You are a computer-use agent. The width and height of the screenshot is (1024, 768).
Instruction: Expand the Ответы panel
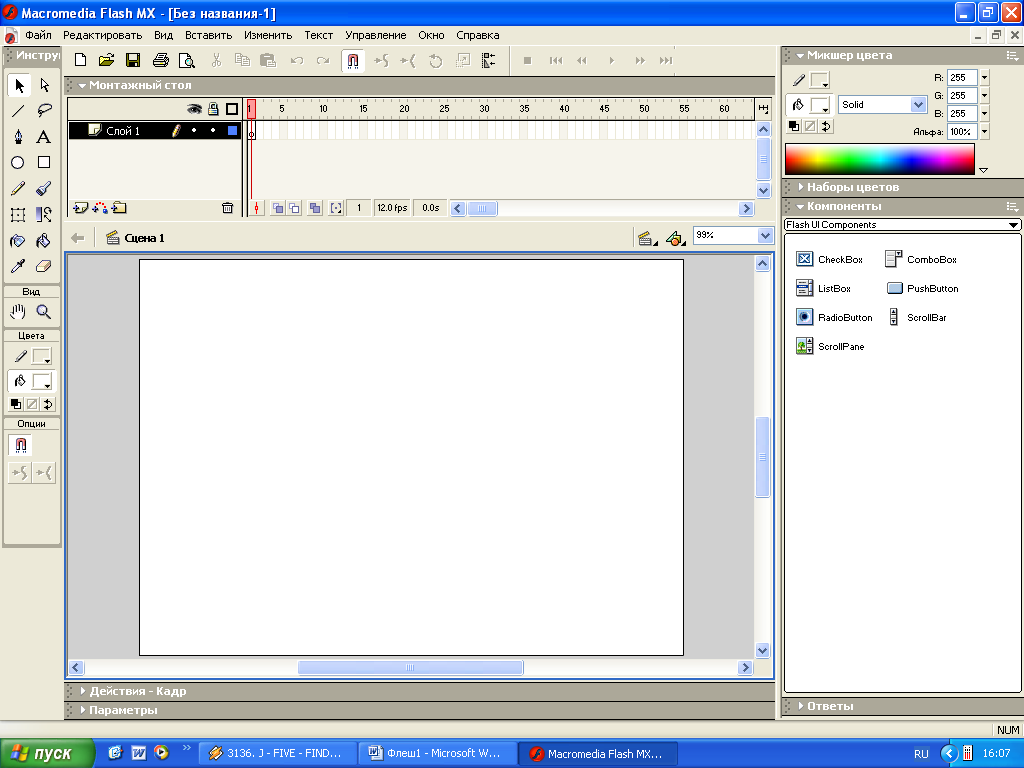pyautogui.click(x=801, y=706)
